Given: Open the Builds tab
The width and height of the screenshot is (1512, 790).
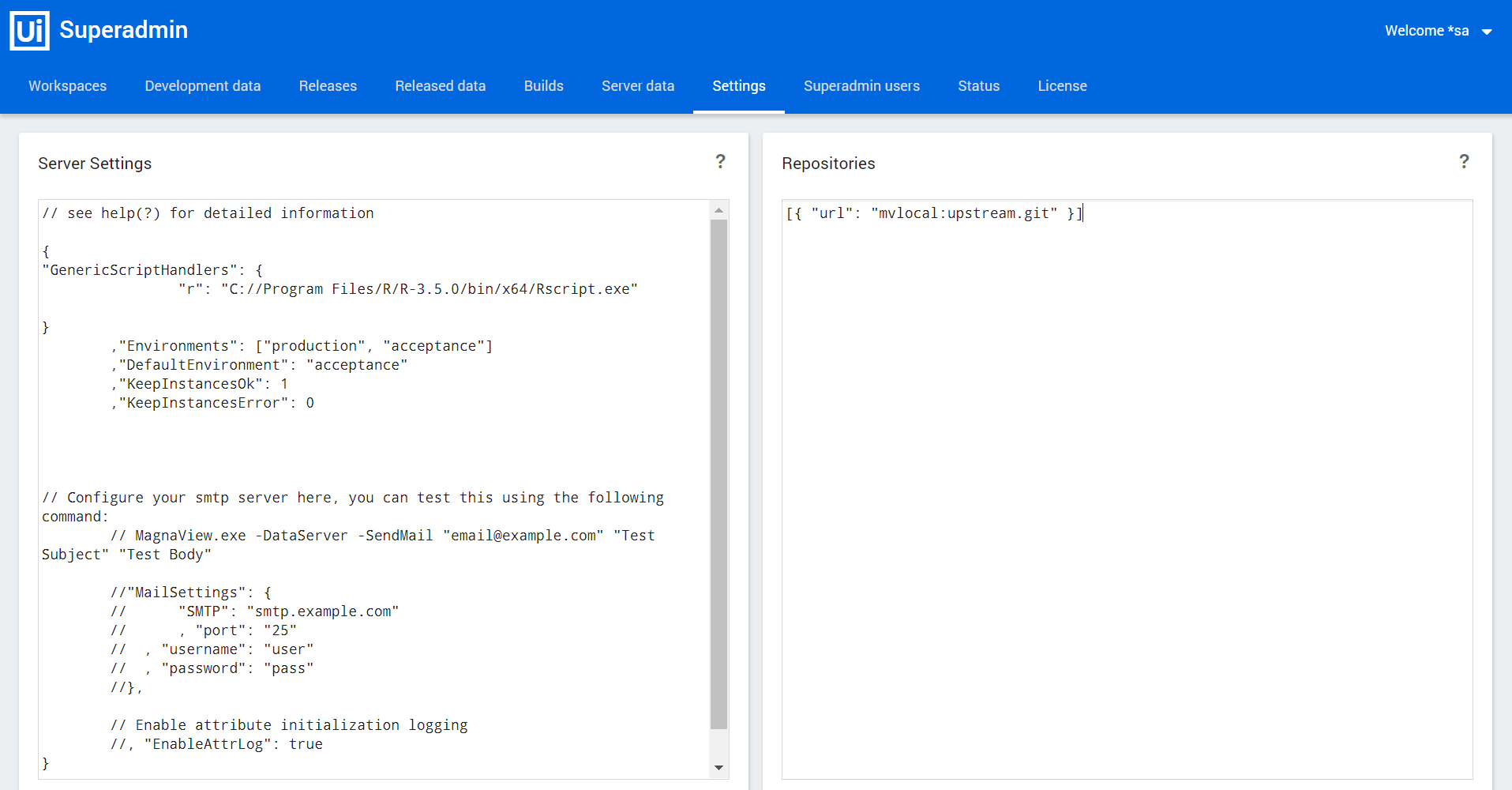Looking at the screenshot, I should point(544,86).
